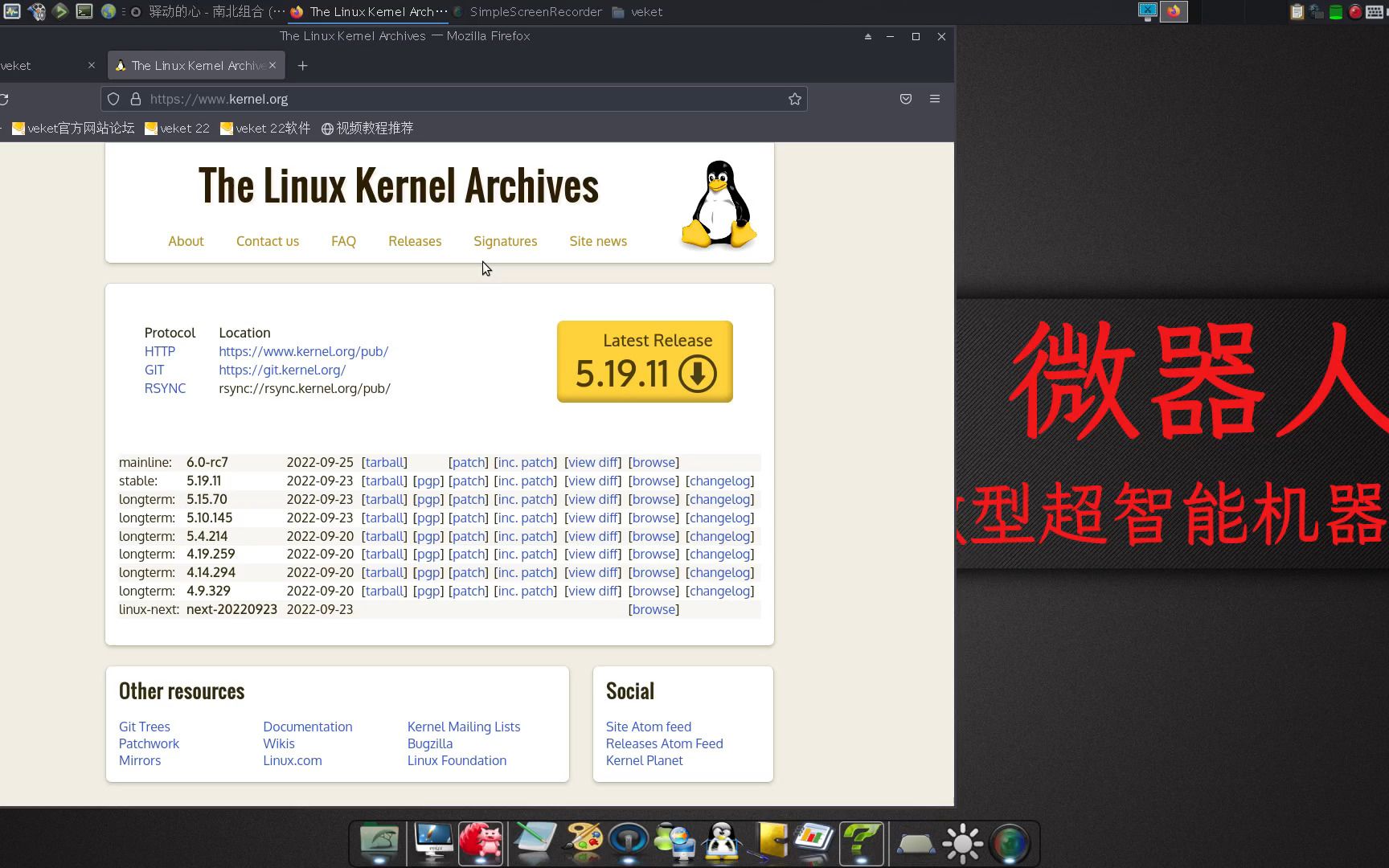1389x868 pixels.
Task: Open the terminal launcher in top panel
Action: pyautogui.click(x=84, y=11)
